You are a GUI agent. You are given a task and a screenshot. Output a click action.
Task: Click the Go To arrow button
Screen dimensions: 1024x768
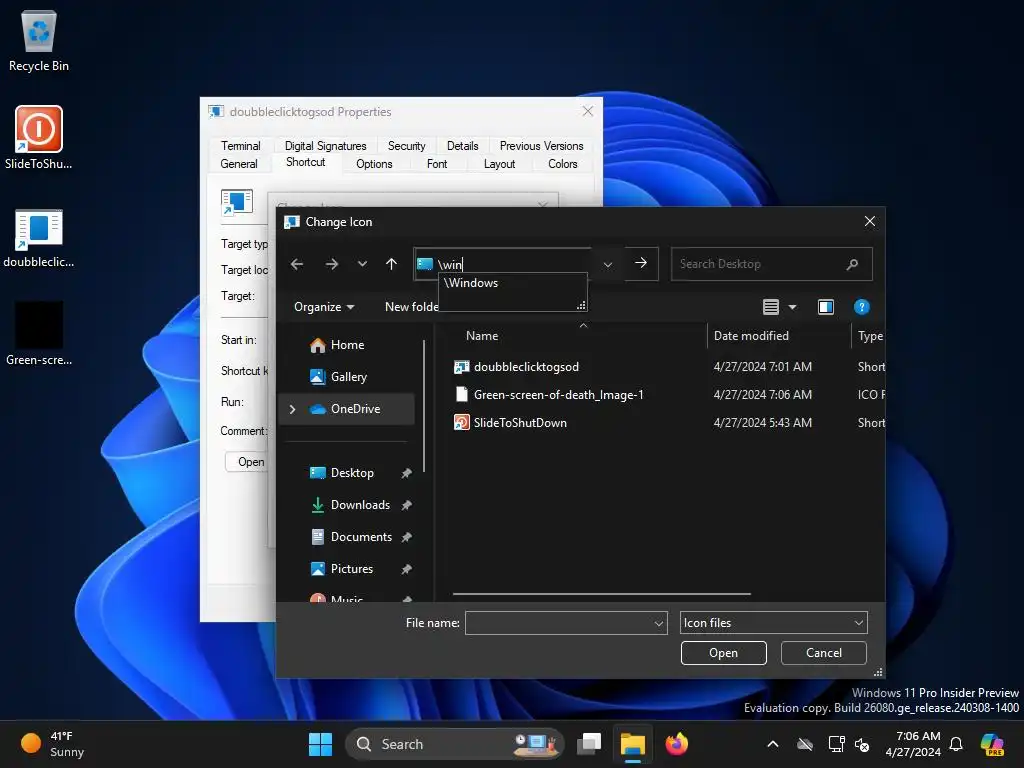coord(641,263)
